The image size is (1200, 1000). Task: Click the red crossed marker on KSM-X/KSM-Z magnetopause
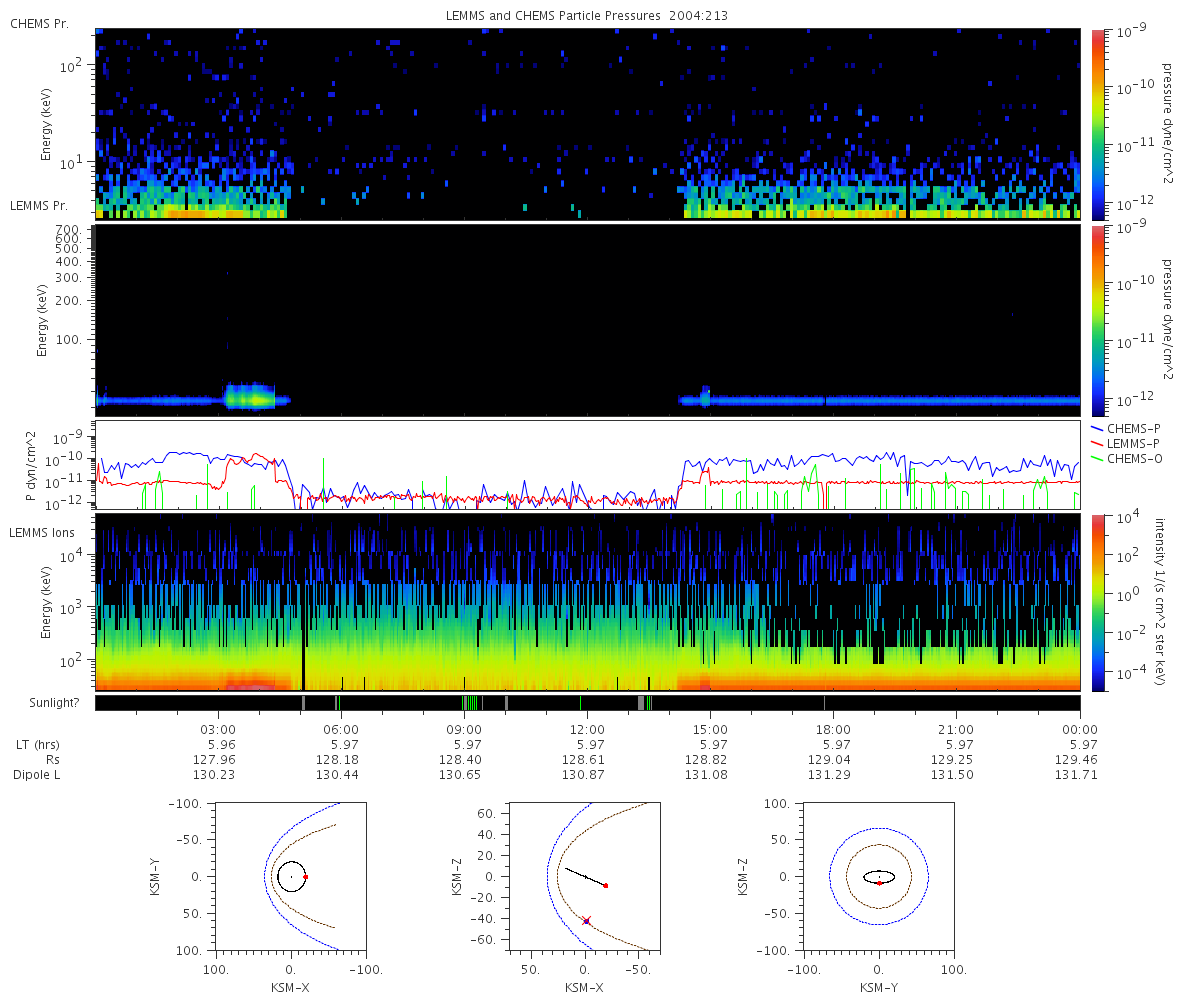point(587,921)
